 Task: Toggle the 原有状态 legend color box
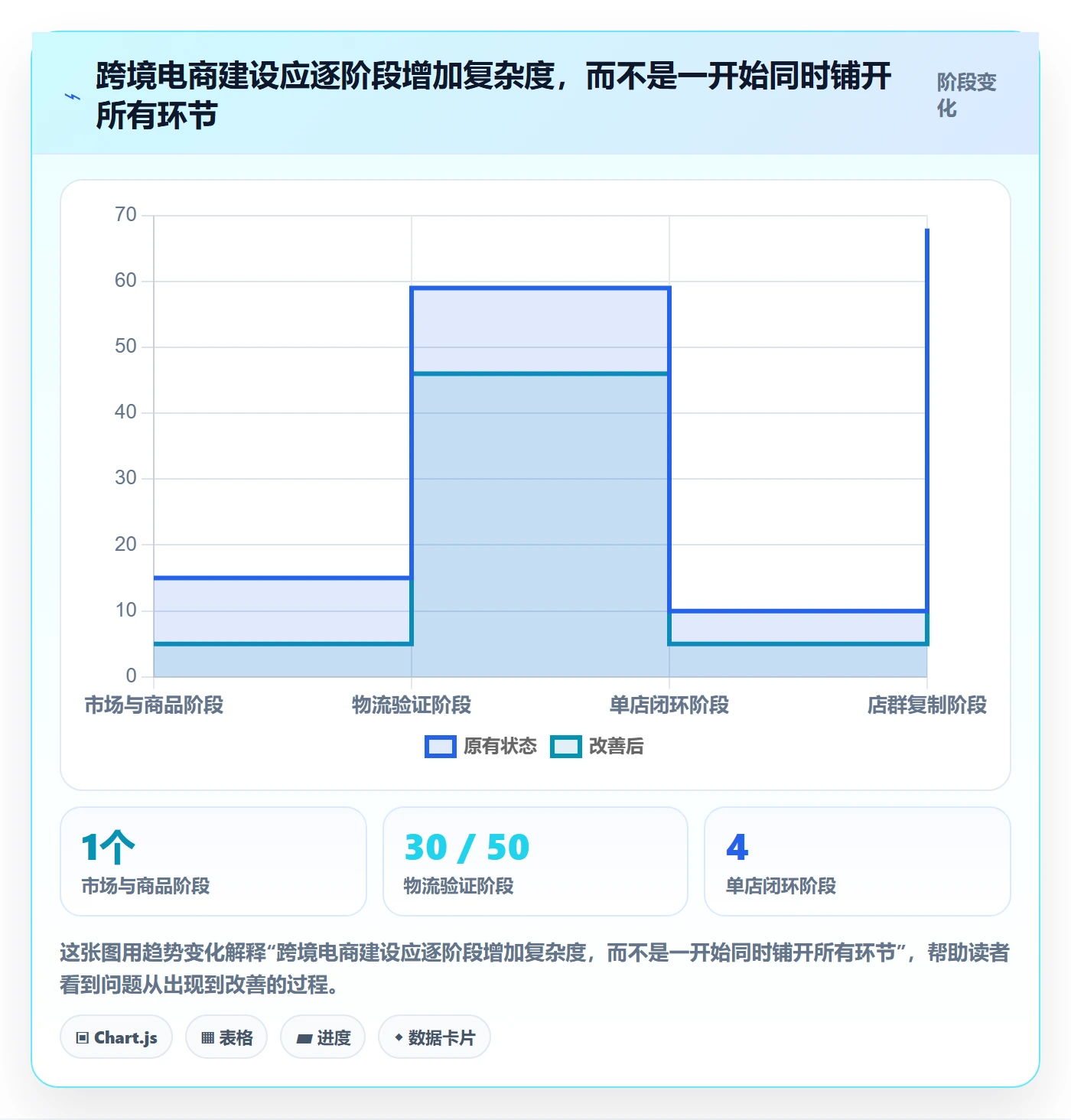(x=441, y=747)
